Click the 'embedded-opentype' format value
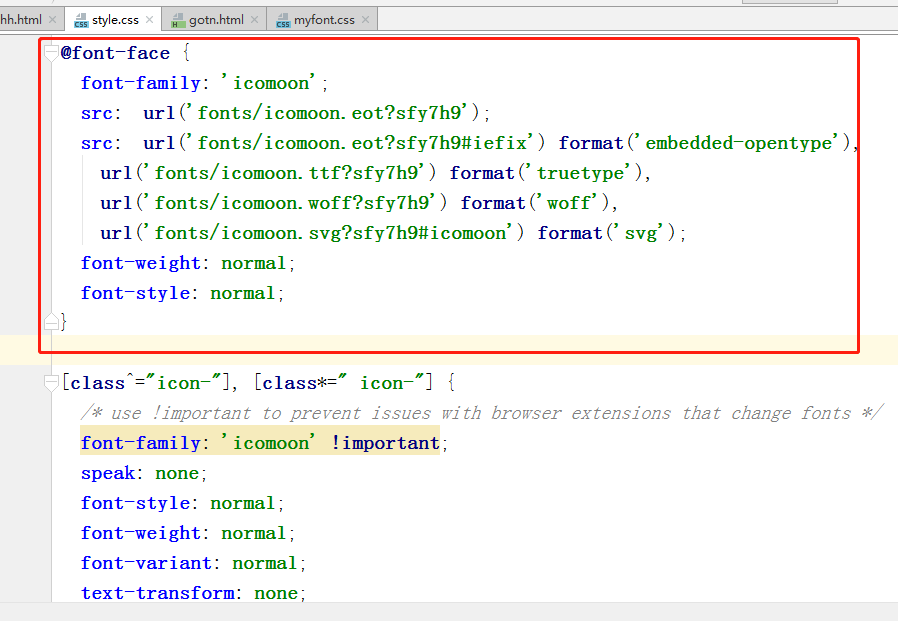 [739, 143]
